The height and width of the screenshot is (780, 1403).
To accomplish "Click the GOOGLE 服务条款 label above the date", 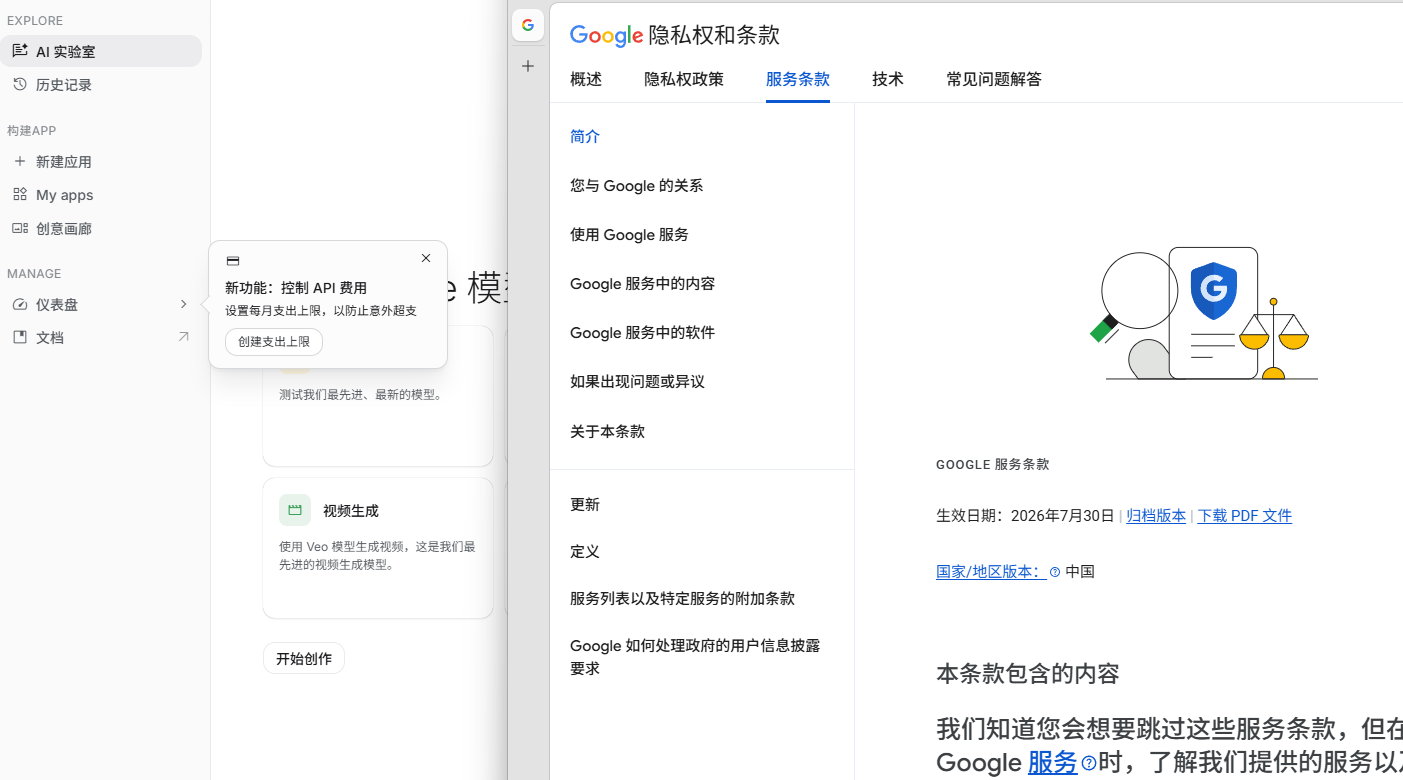I will [x=993, y=465].
